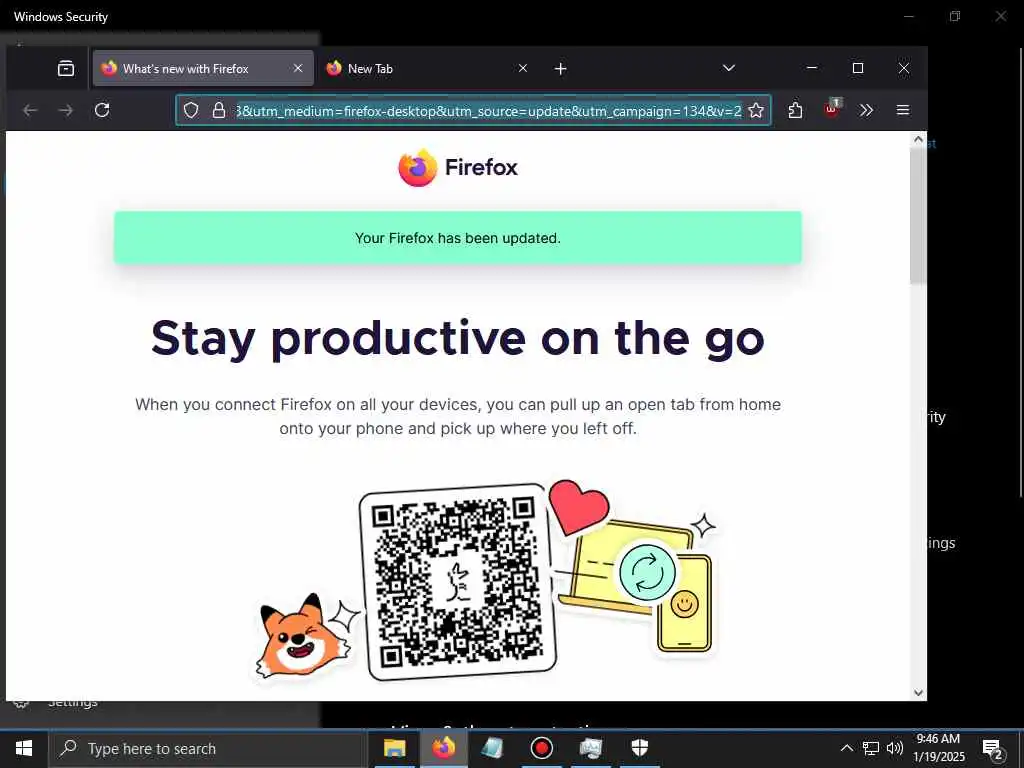This screenshot has height=768, width=1024.
Task: Close the Firefox window
Action: (904, 68)
